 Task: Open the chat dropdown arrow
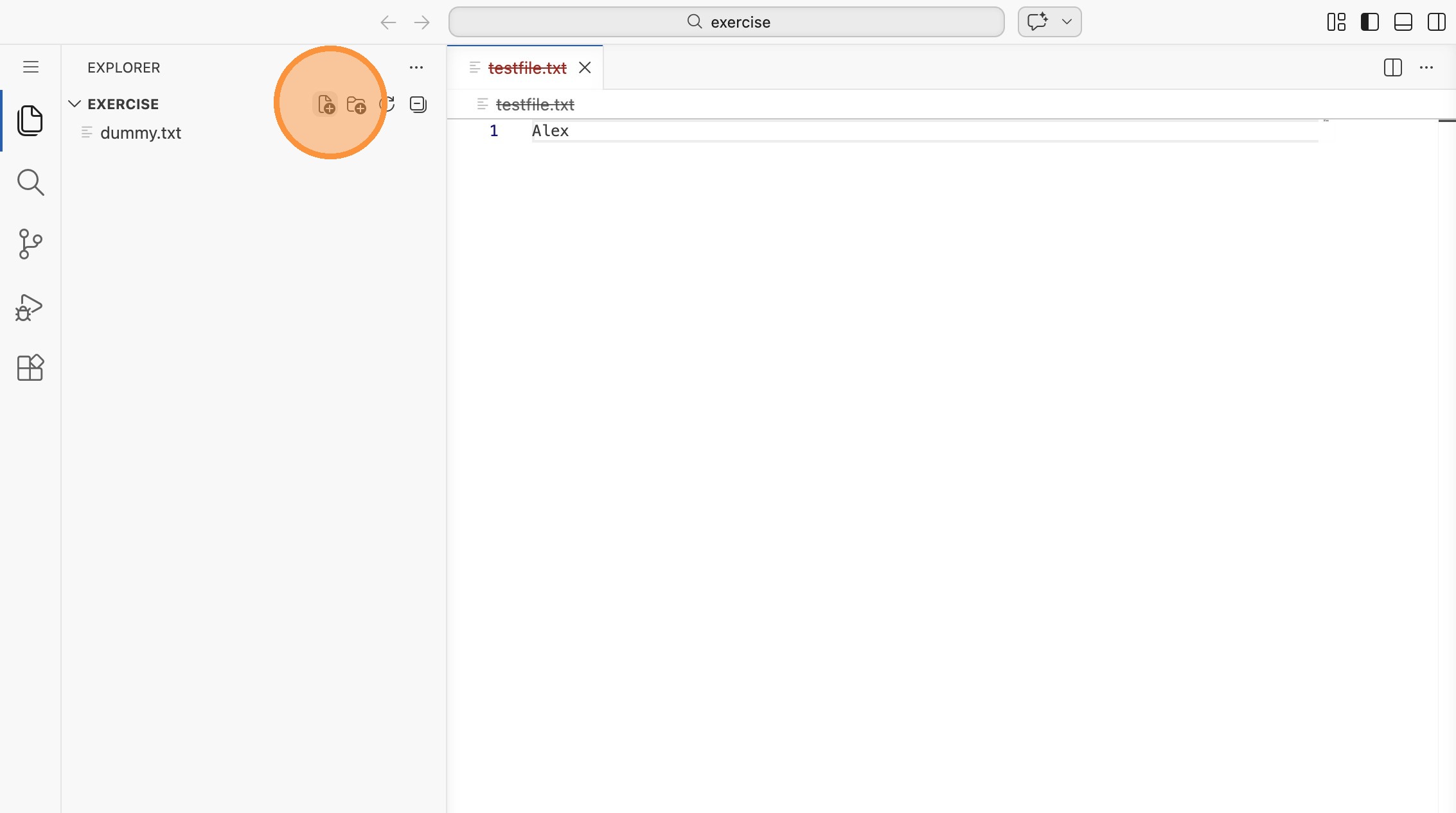point(1067,22)
